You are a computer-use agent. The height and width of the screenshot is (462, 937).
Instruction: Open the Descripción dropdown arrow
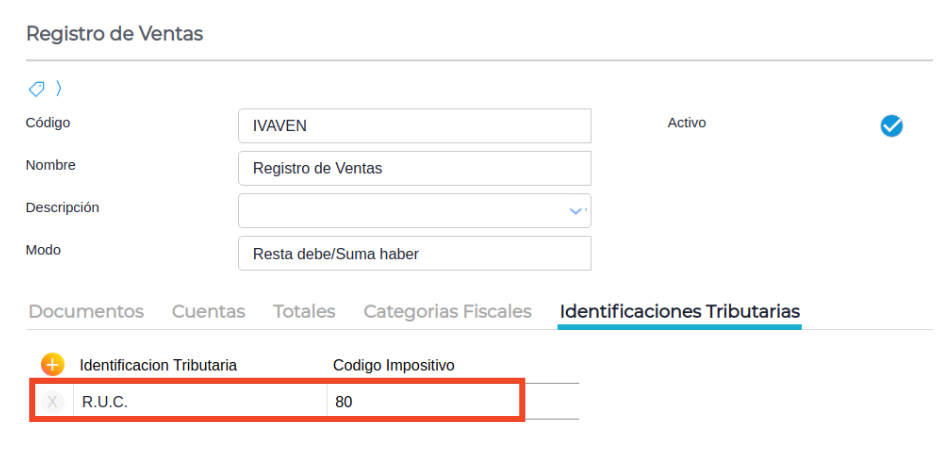(x=576, y=211)
